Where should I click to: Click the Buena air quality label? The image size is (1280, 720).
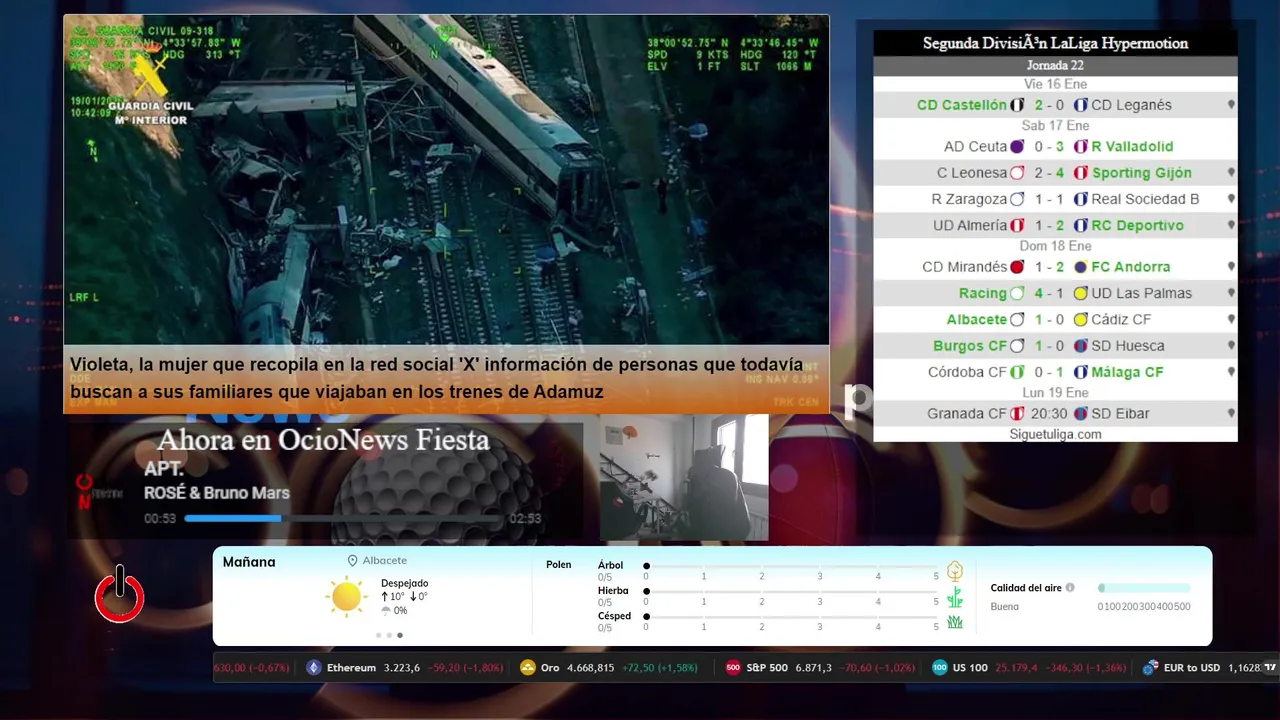coord(1004,607)
